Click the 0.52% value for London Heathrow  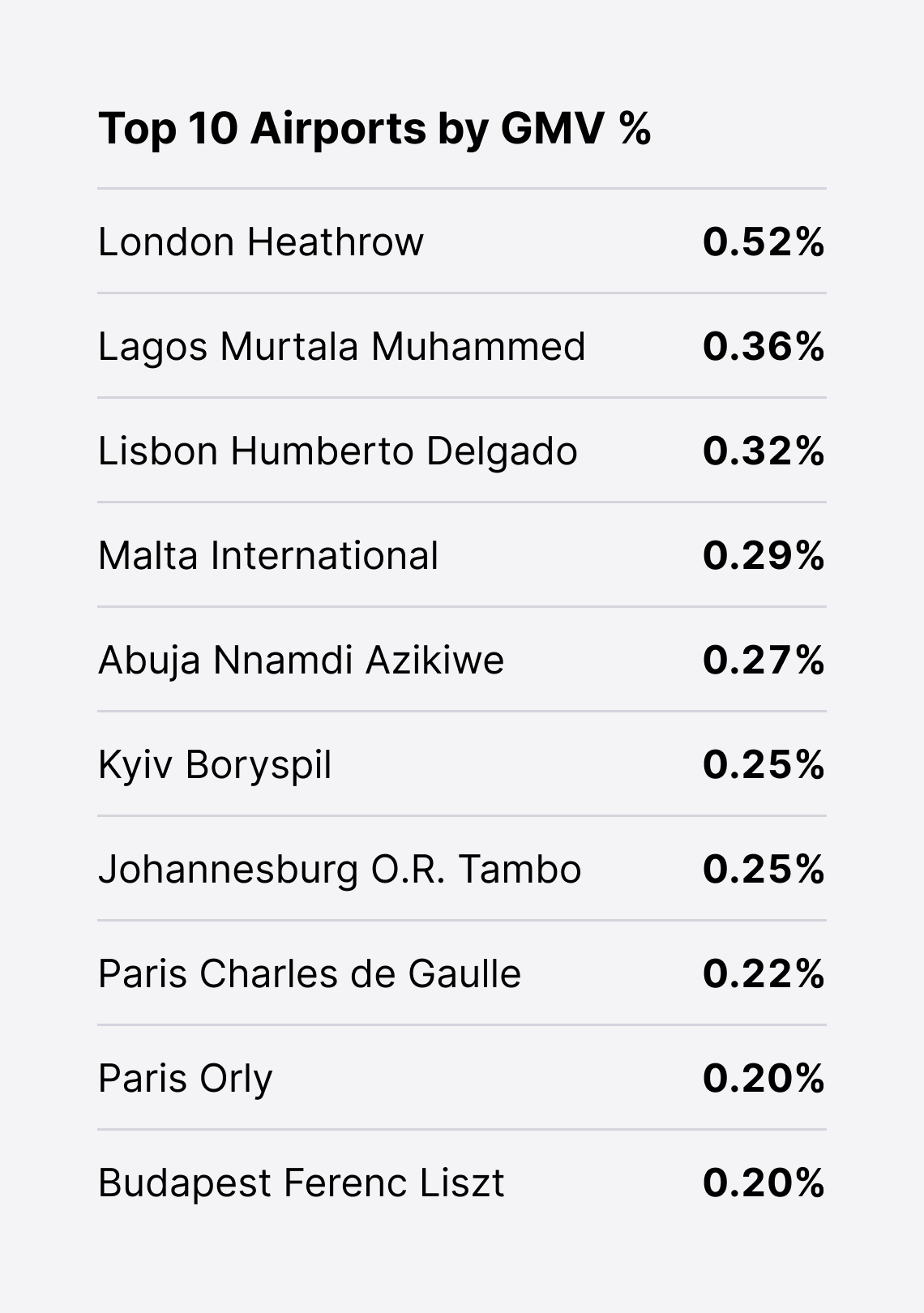764,242
